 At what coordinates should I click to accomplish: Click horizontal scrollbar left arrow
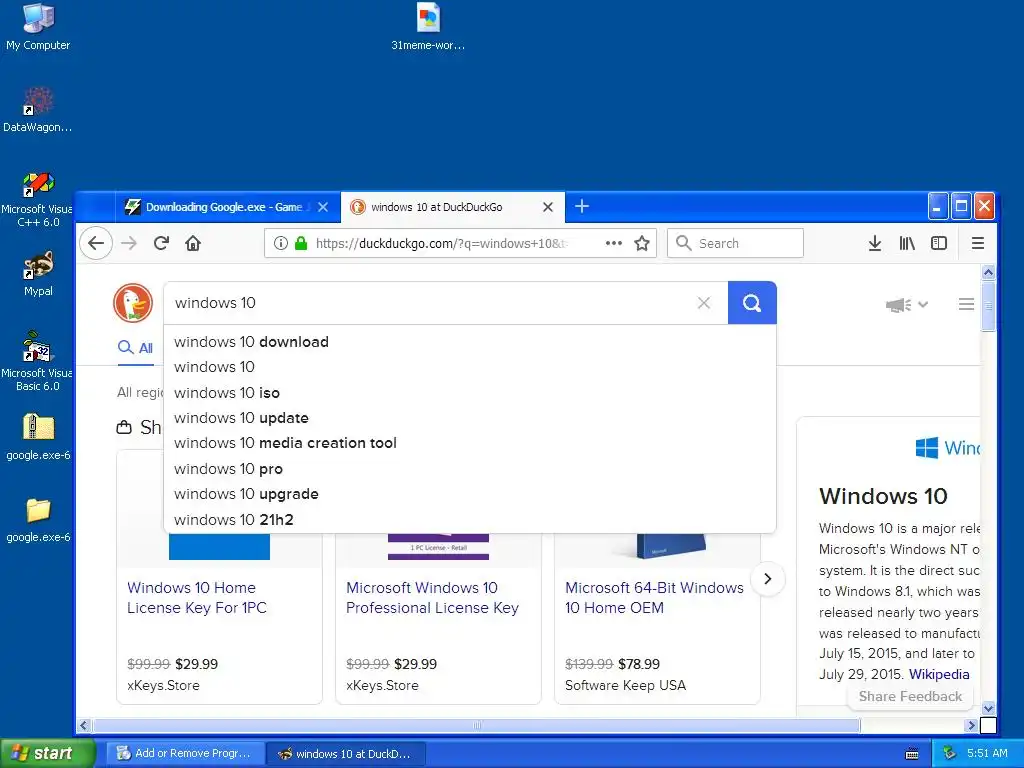coord(84,726)
